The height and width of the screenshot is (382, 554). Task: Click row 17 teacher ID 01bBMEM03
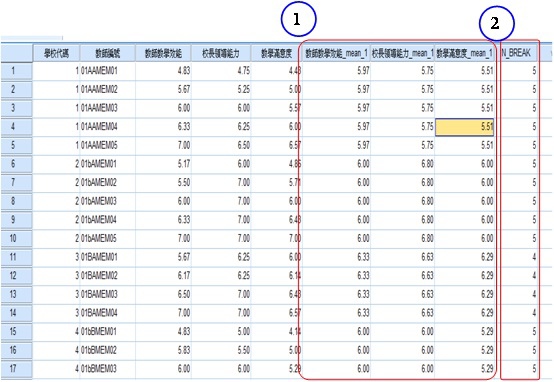pyautogui.click(x=108, y=369)
